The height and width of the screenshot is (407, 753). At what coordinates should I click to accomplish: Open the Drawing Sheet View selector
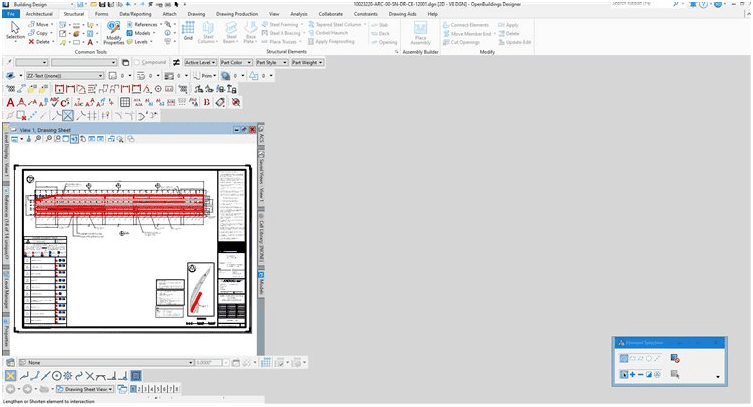click(x=84, y=389)
